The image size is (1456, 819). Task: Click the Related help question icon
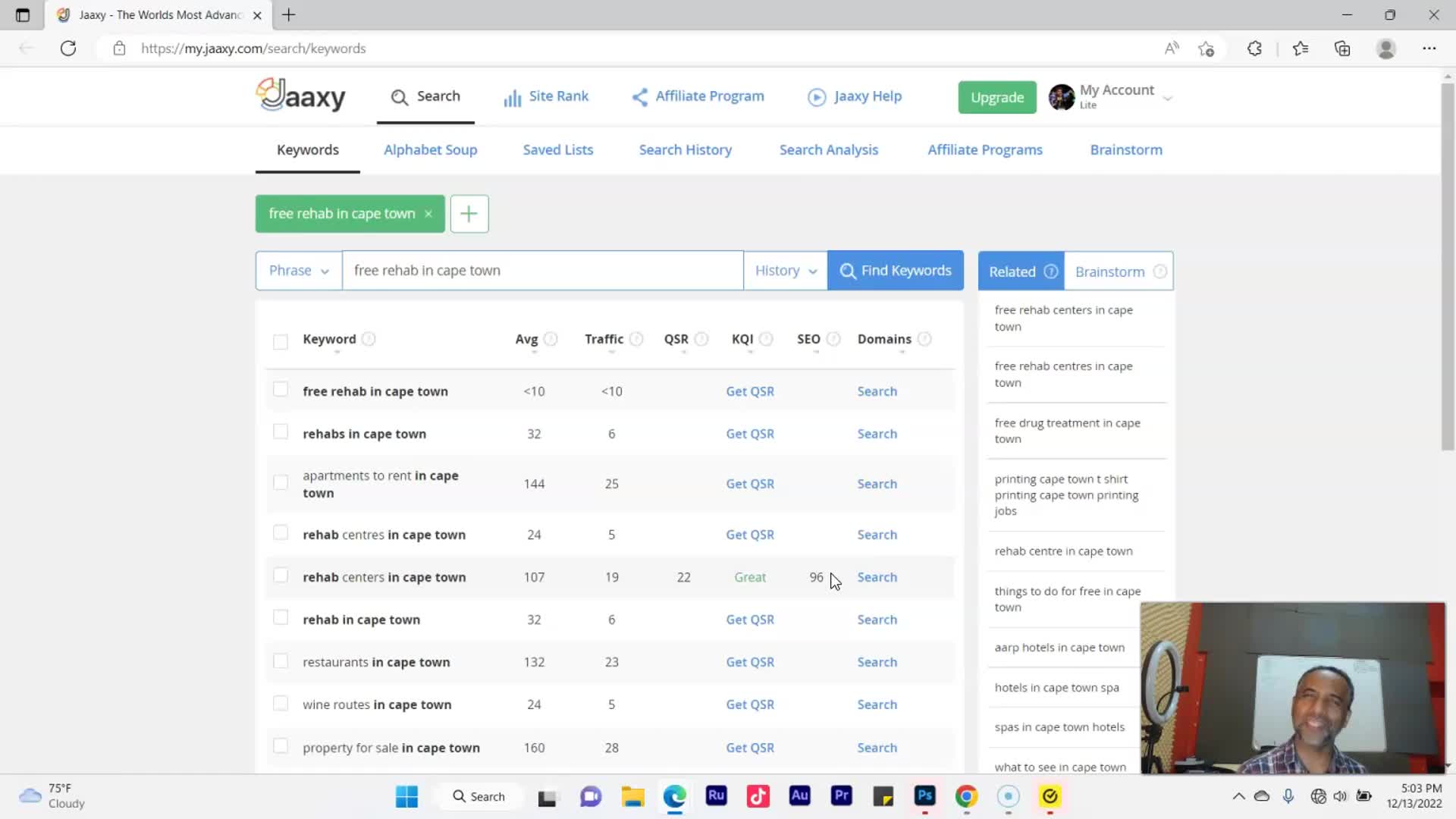pos(1051,271)
